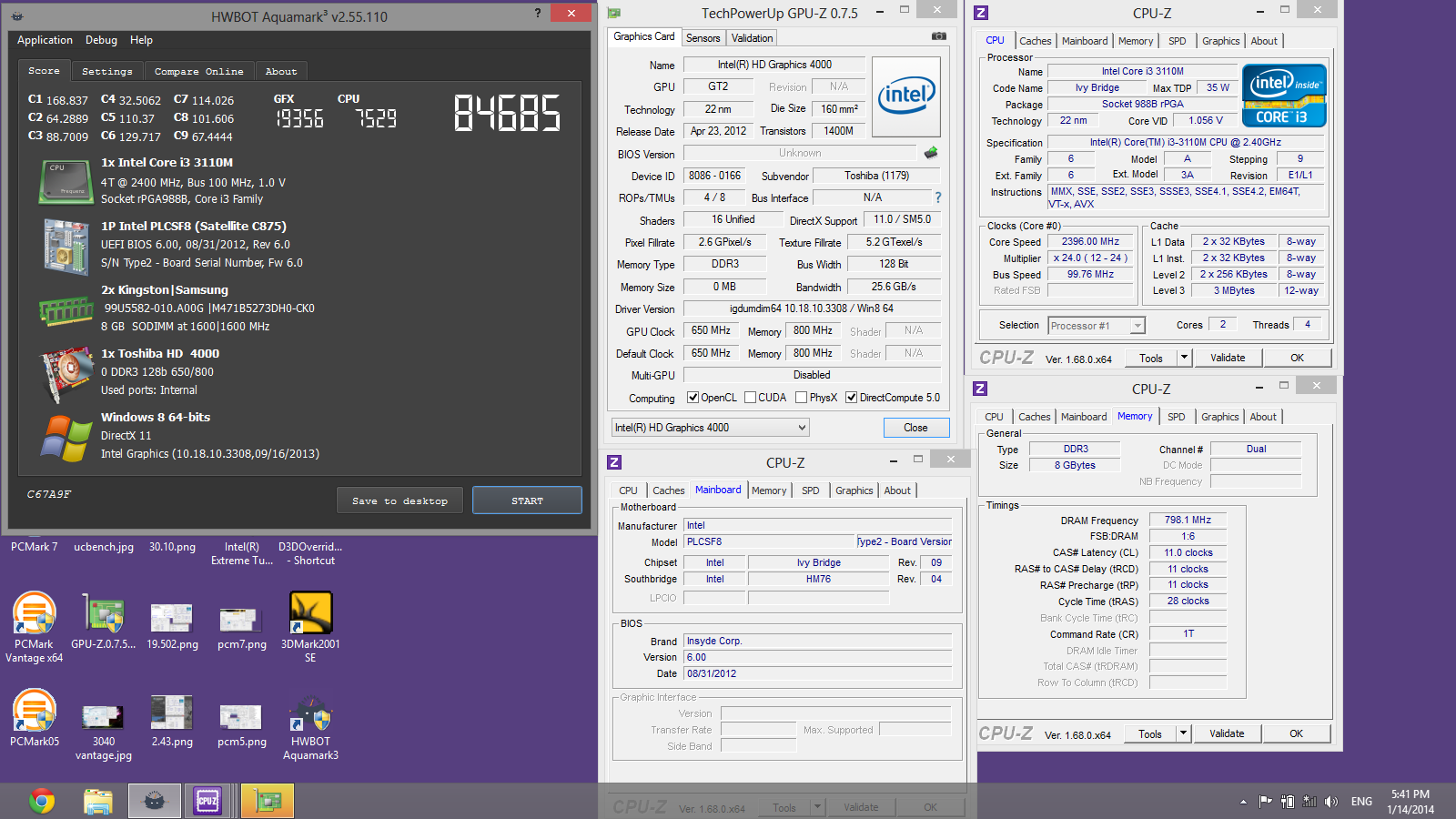Open Caches tab in top CPU-Z

point(1035,41)
